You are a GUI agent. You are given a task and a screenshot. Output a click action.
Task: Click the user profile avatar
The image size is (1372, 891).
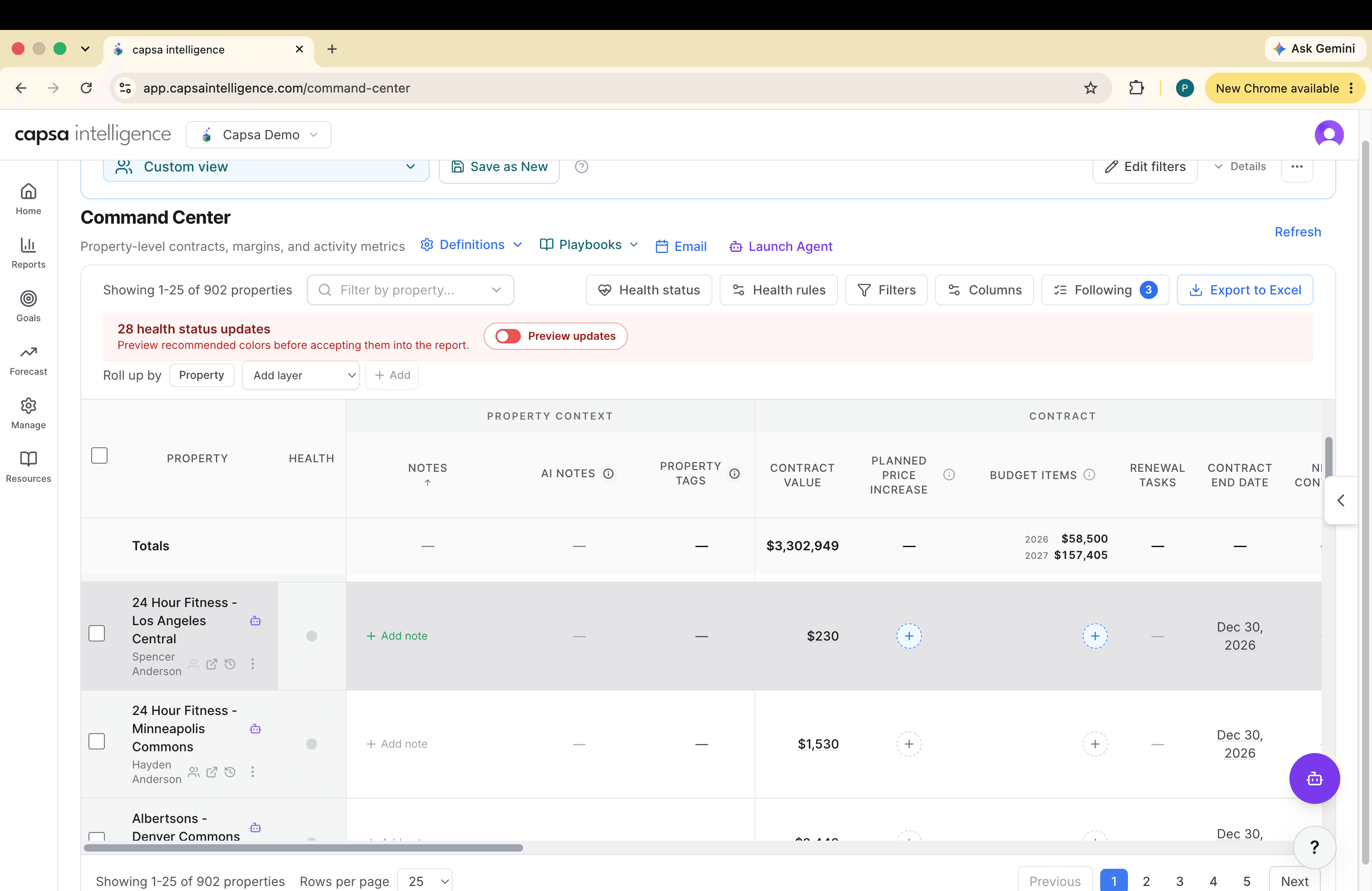(1329, 134)
